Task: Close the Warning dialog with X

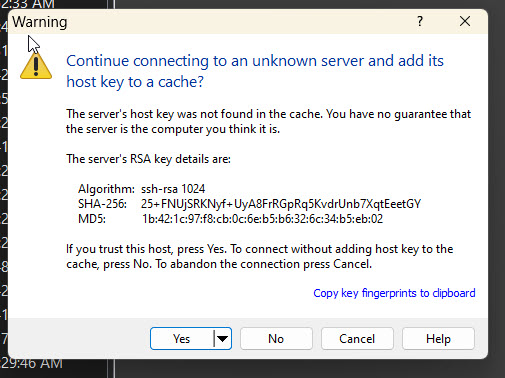Action: [x=465, y=22]
